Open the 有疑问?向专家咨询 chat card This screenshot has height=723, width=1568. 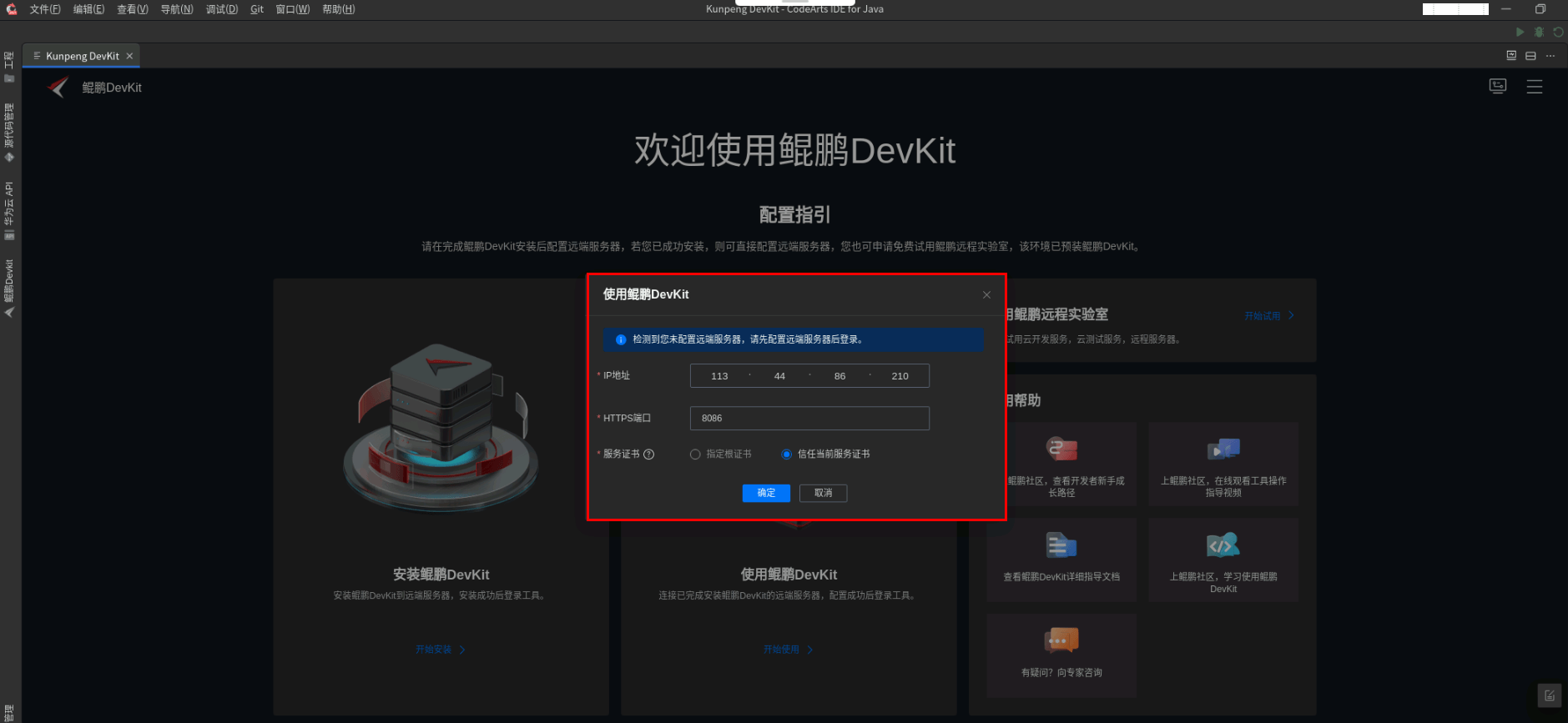(x=1061, y=655)
